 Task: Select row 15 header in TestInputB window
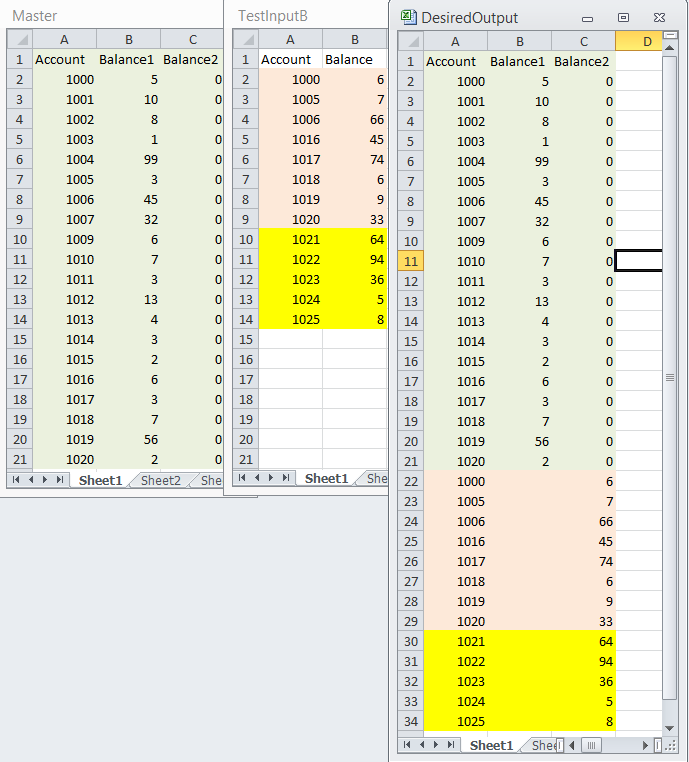click(246, 339)
